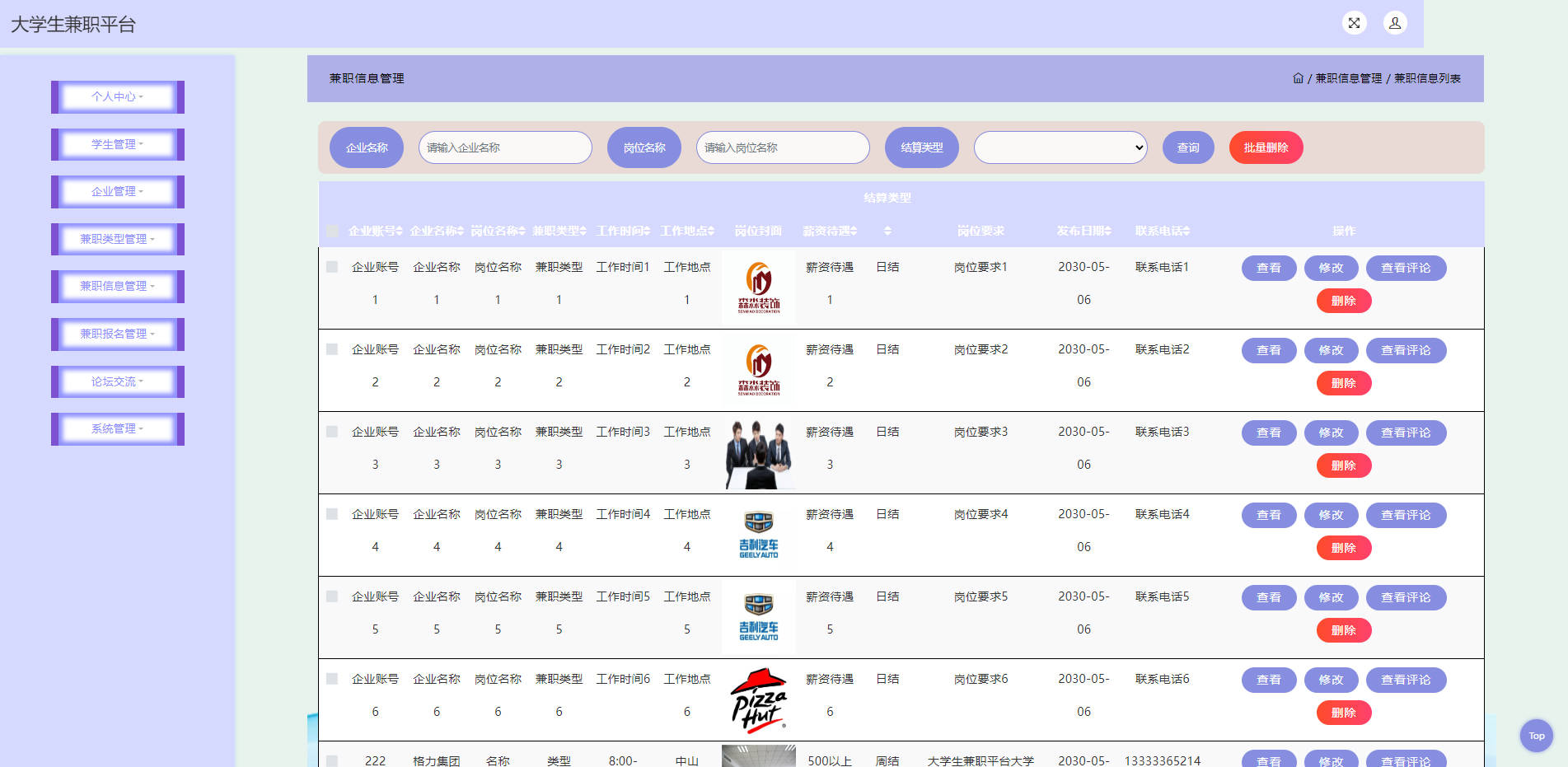The height and width of the screenshot is (767, 1568).
Task: Click the red 批量删除 button
Action: (x=1266, y=147)
